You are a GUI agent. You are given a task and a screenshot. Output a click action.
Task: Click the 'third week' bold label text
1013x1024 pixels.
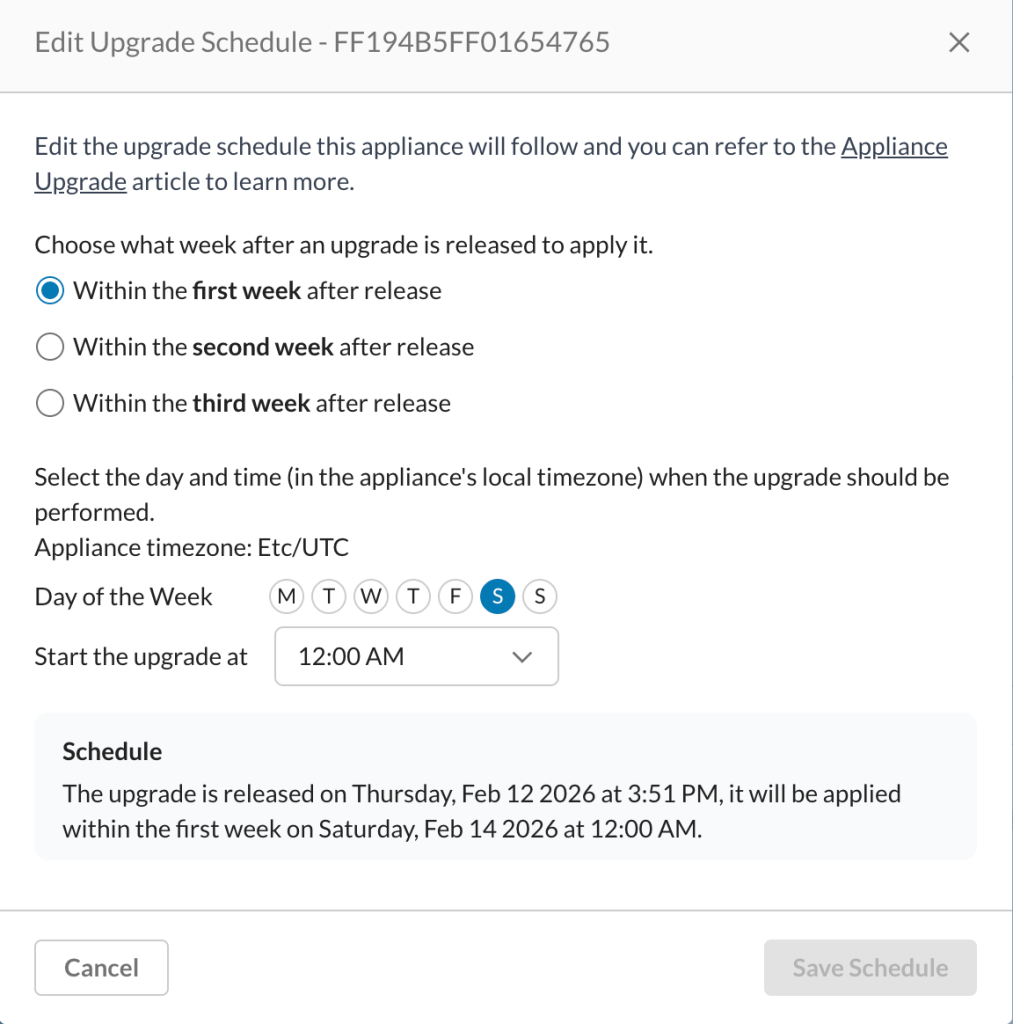tap(251, 403)
